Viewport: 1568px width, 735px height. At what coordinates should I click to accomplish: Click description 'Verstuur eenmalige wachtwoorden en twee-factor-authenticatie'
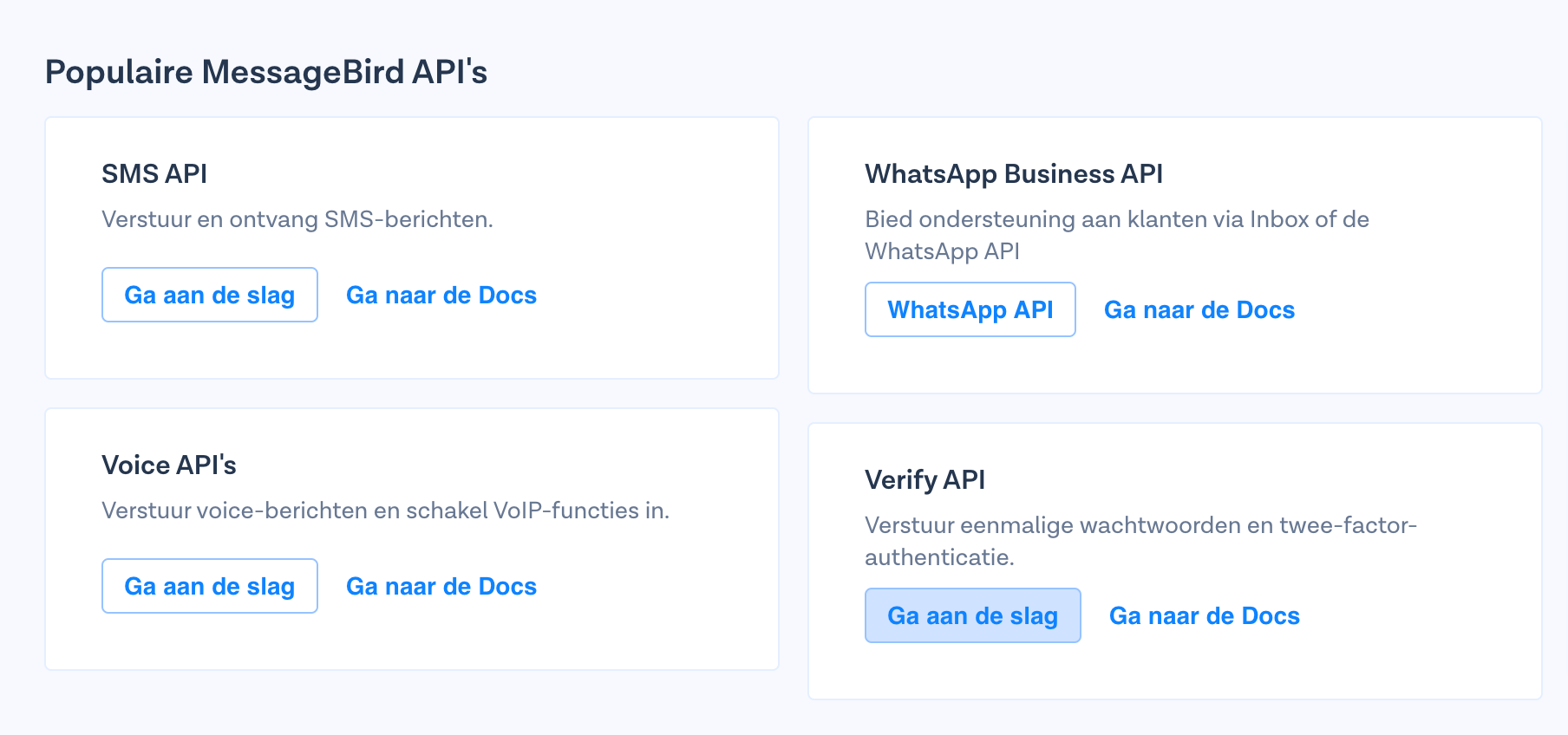[x=1140, y=541]
